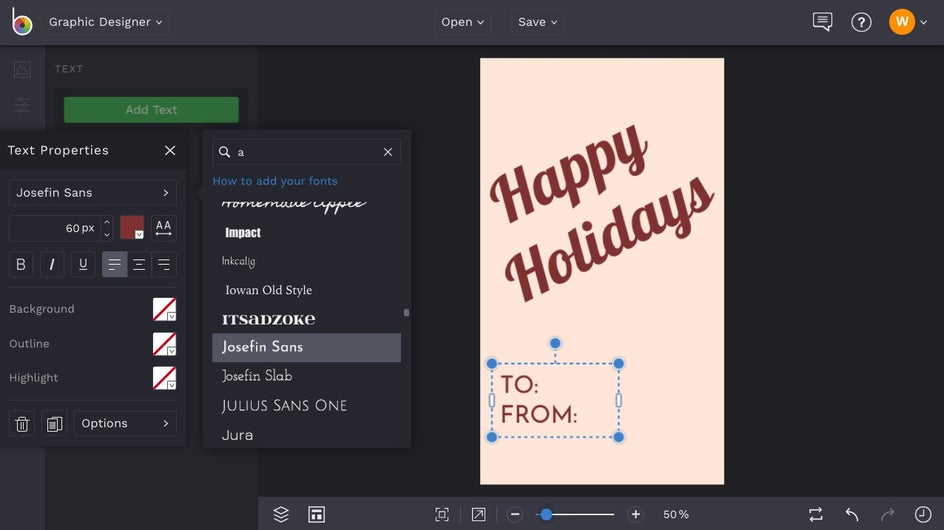Click the letter spacing AA icon
Screen dimensions: 944x530
point(163,228)
